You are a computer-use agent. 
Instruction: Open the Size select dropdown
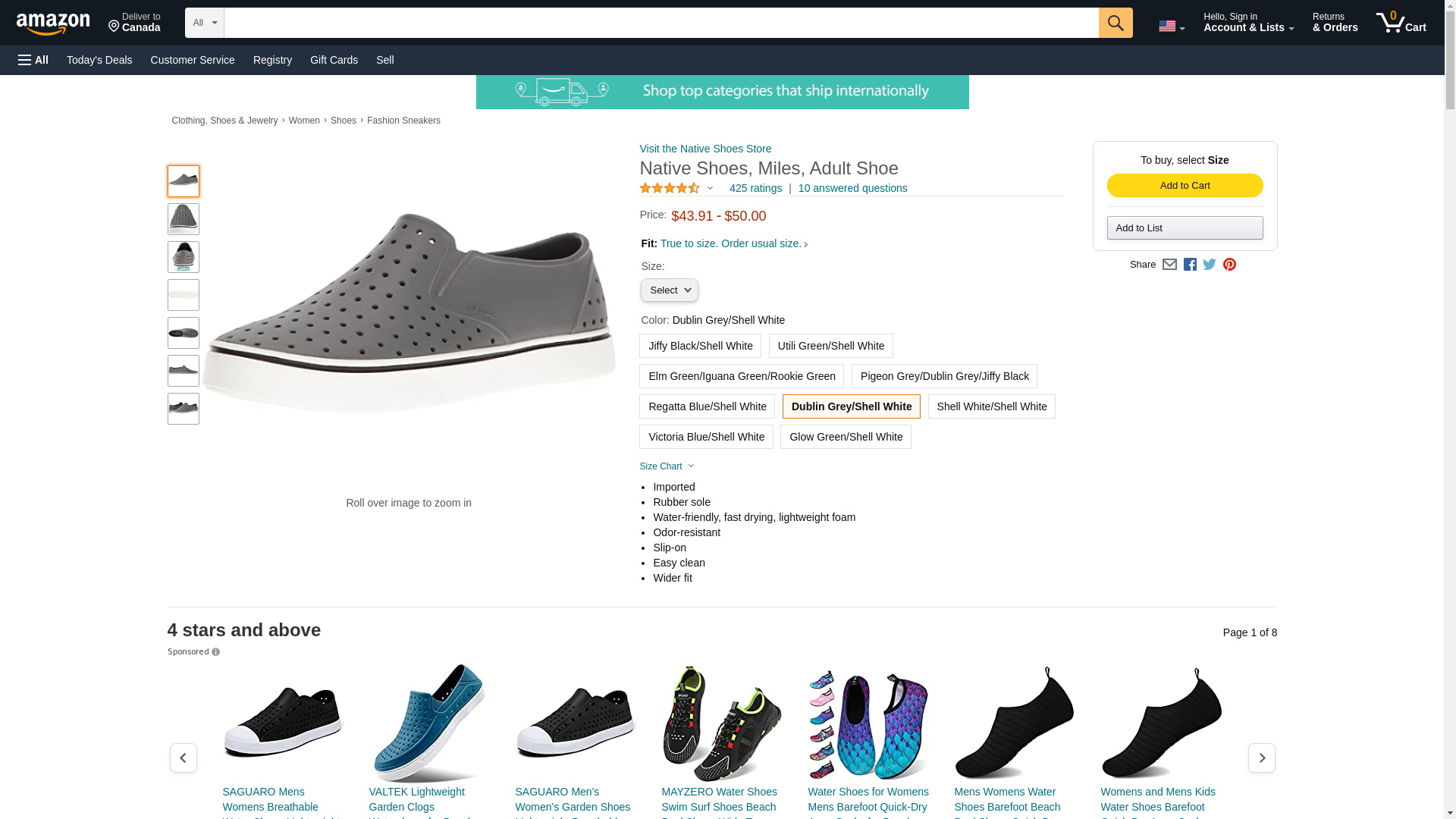[x=669, y=290]
